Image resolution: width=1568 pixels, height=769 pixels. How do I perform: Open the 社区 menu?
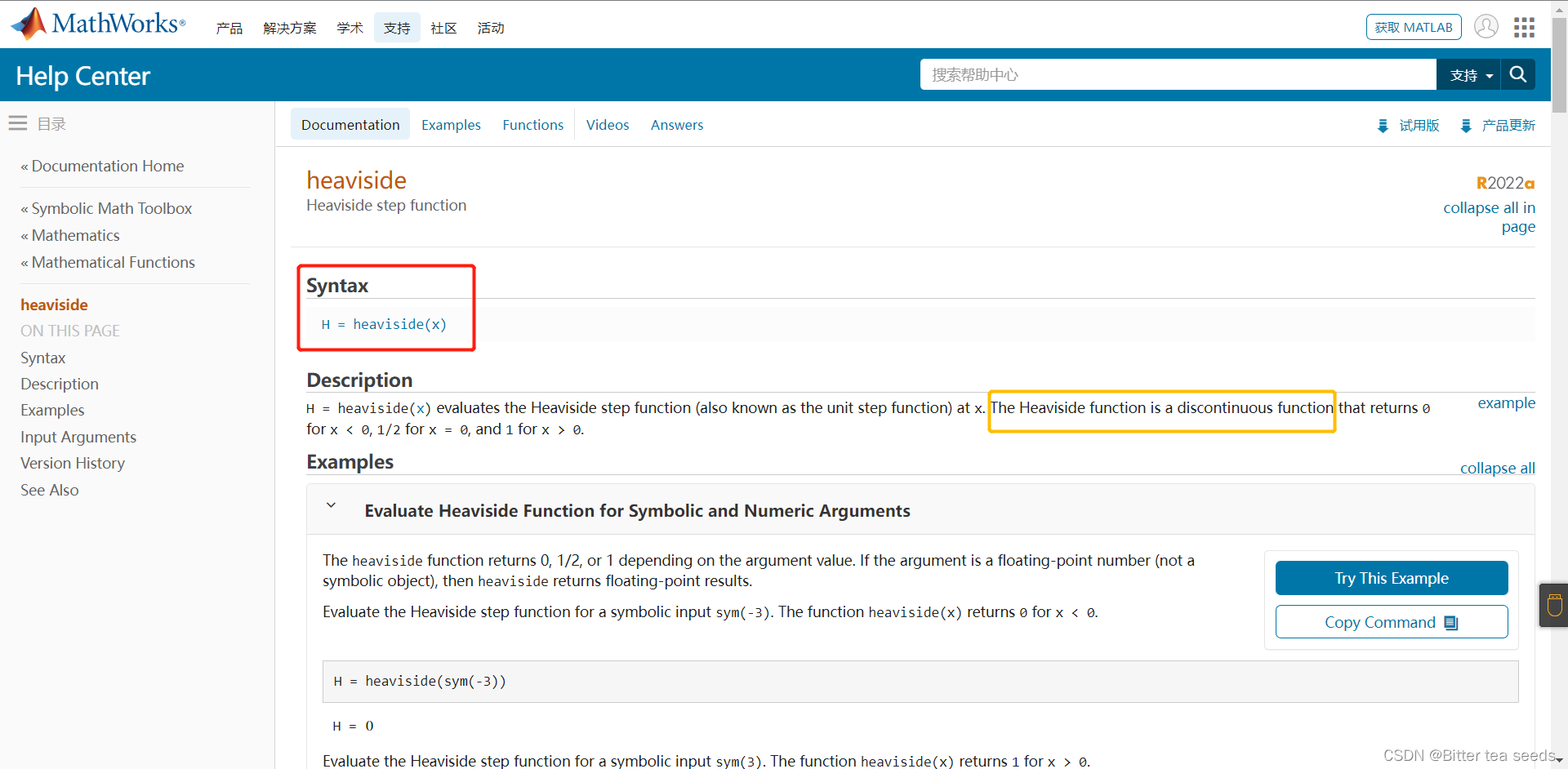(x=443, y=28)
